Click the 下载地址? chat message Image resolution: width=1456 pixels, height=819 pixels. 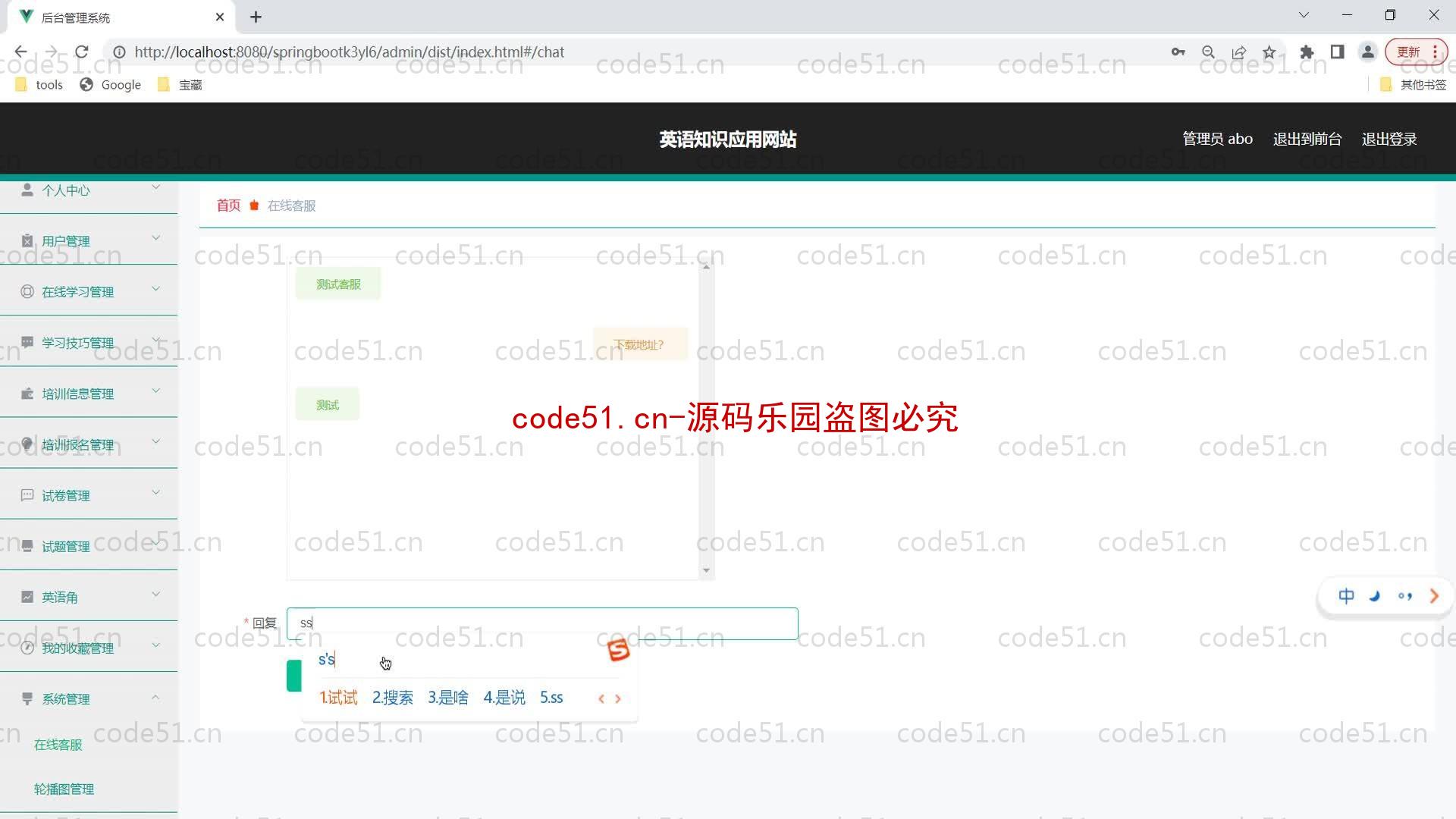pos(639,344)
